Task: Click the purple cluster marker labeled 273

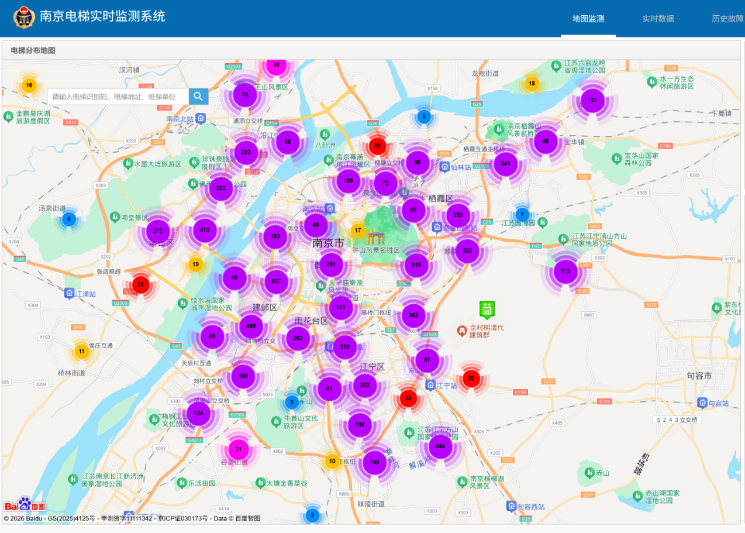Action: pyautogui.click(x=157, y=231)
